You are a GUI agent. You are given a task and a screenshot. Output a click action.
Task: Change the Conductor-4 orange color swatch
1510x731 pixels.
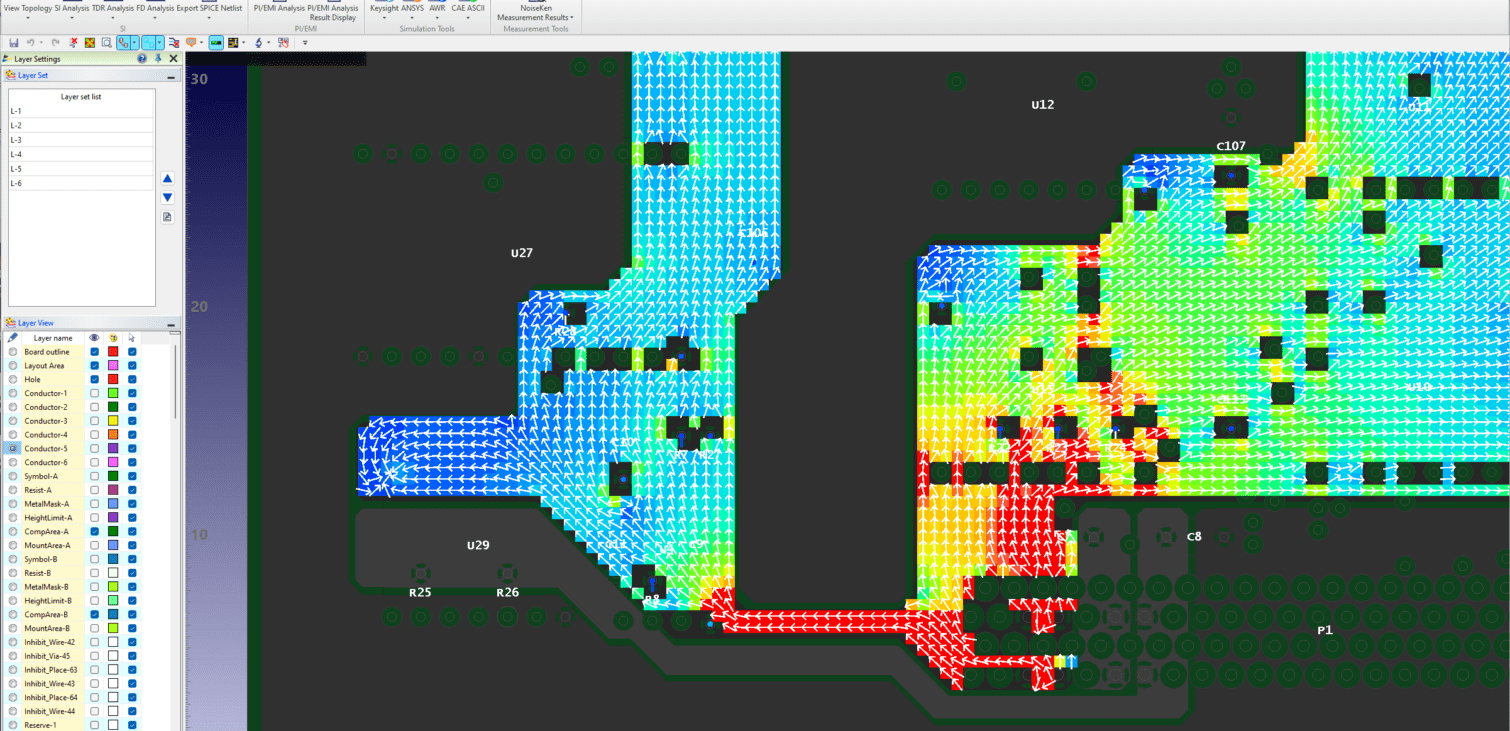(x=113, y=435)
